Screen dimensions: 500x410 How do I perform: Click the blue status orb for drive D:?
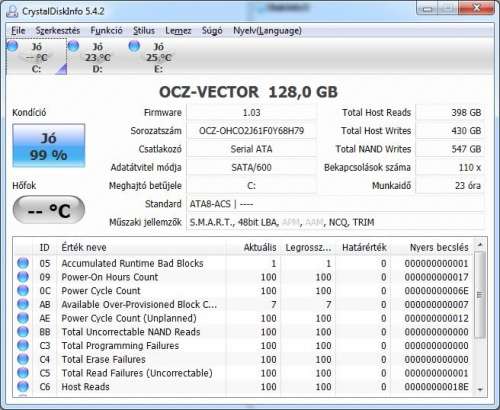click(x=73, y=46)
